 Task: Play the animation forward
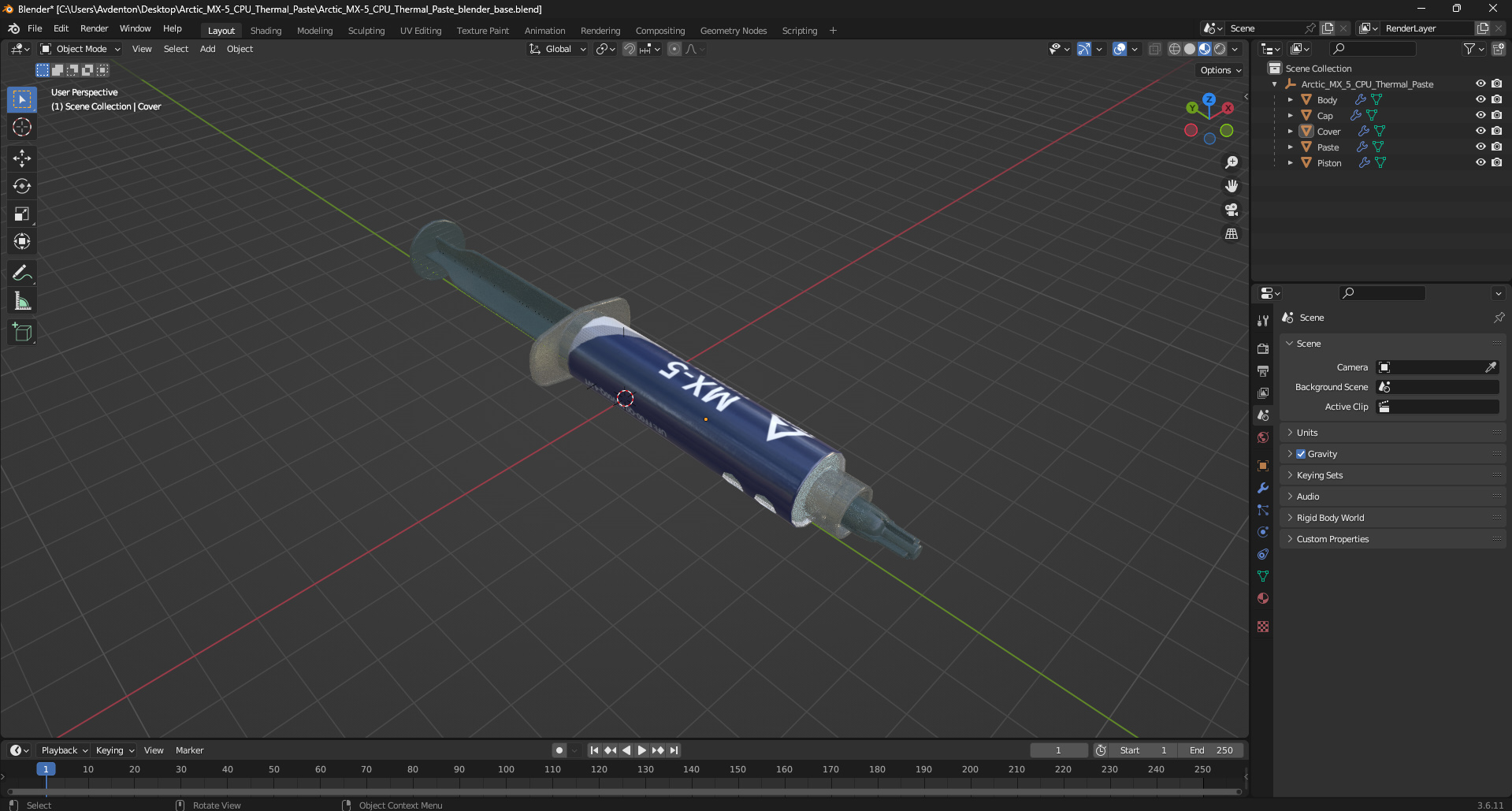pyautogui.click(x=642, y=750)
